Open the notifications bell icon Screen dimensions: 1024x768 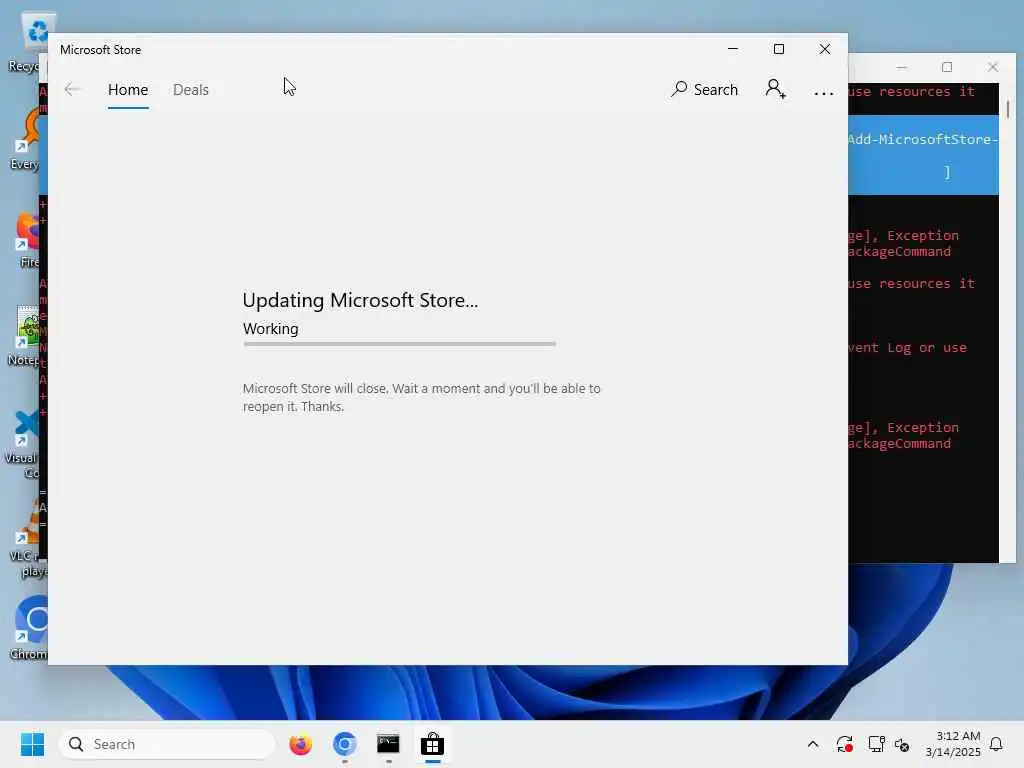pos(996,744)
